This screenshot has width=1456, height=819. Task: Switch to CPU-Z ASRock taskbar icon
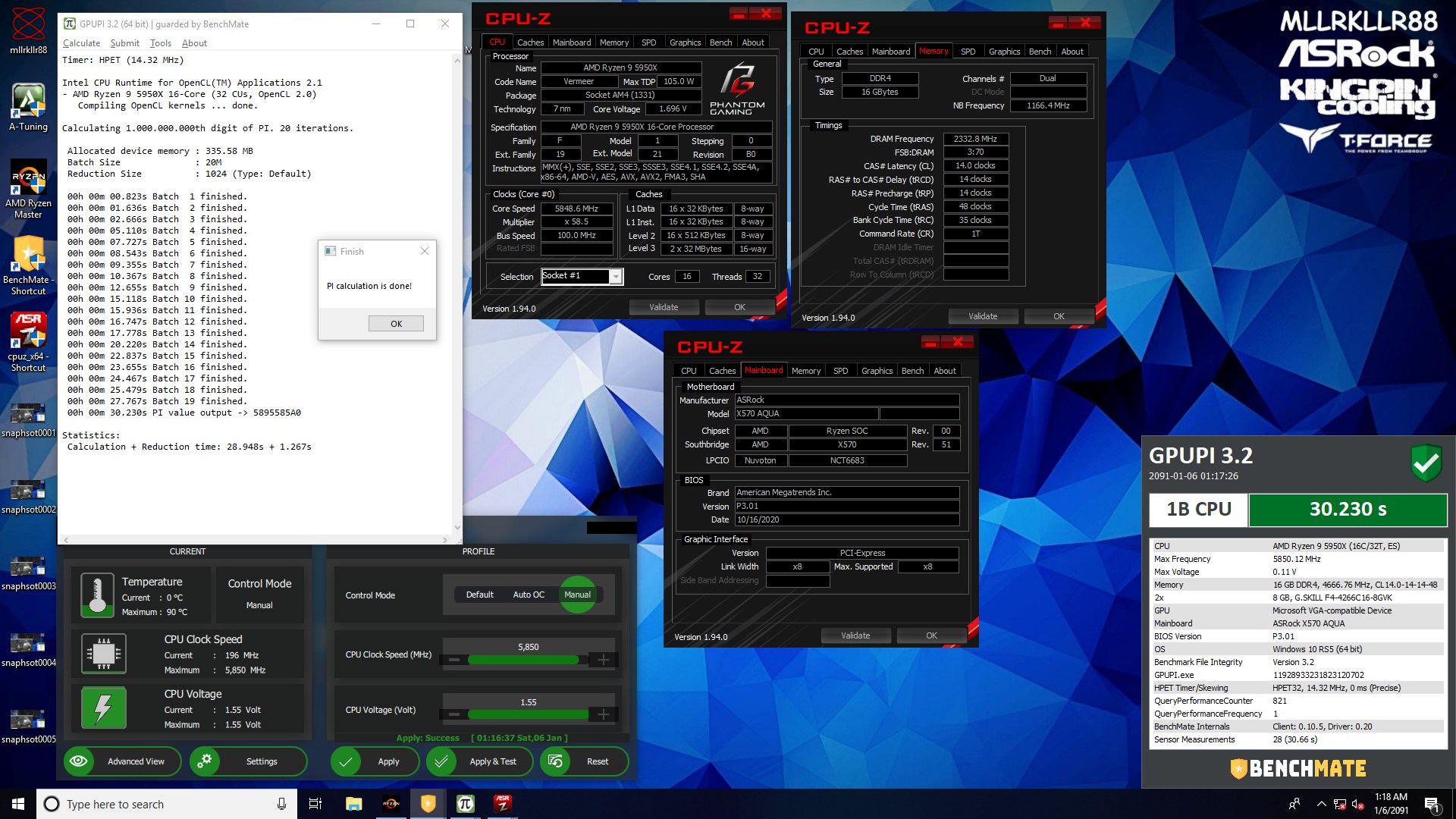(x=503, y=804)
